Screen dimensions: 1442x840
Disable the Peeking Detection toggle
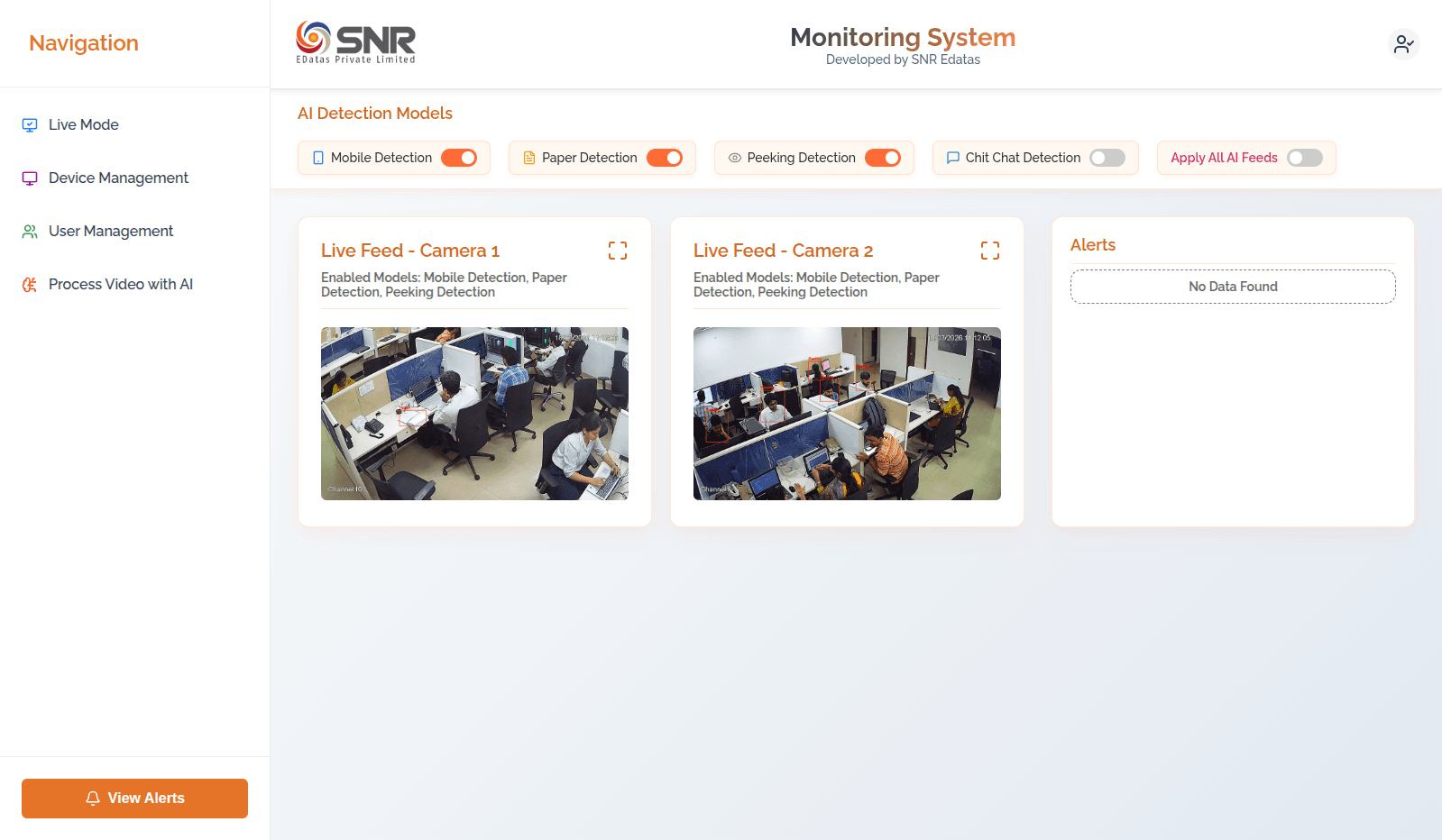pyautogui.click(x=883, y=158)
